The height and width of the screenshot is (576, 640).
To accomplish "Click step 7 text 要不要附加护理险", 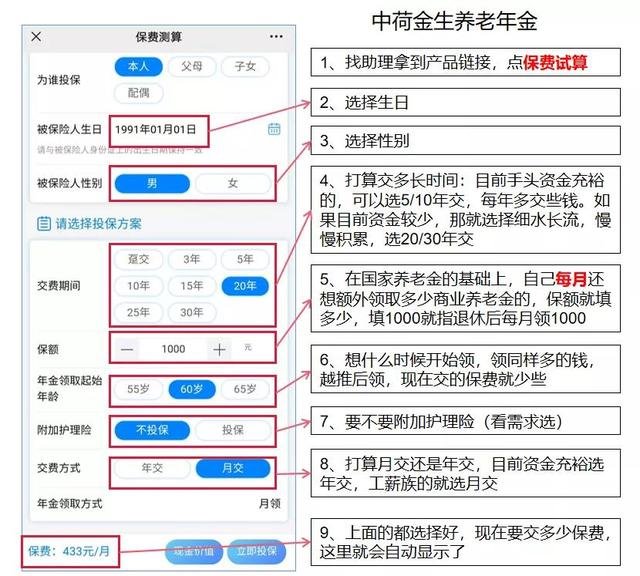I will 409,421.
